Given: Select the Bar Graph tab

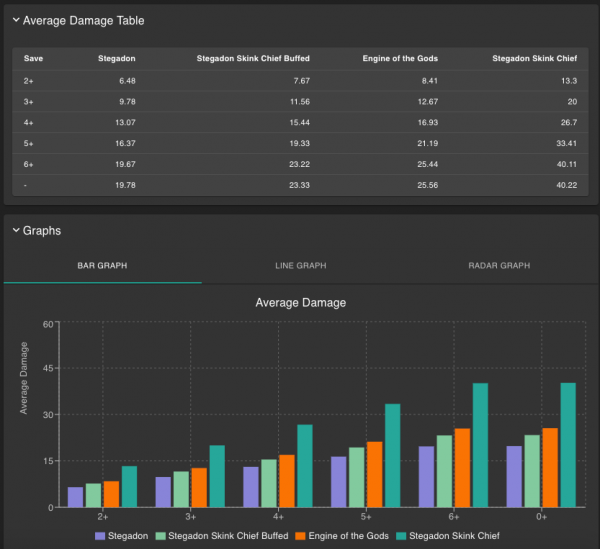Looking at the screenshot, I should pyautogui.click(x=102, y=266).
